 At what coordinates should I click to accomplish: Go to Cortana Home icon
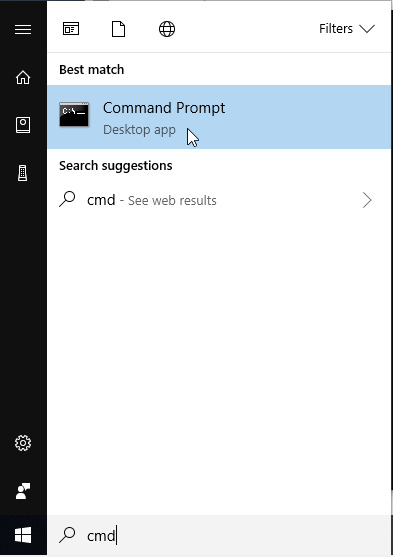(x=23, y=77)
